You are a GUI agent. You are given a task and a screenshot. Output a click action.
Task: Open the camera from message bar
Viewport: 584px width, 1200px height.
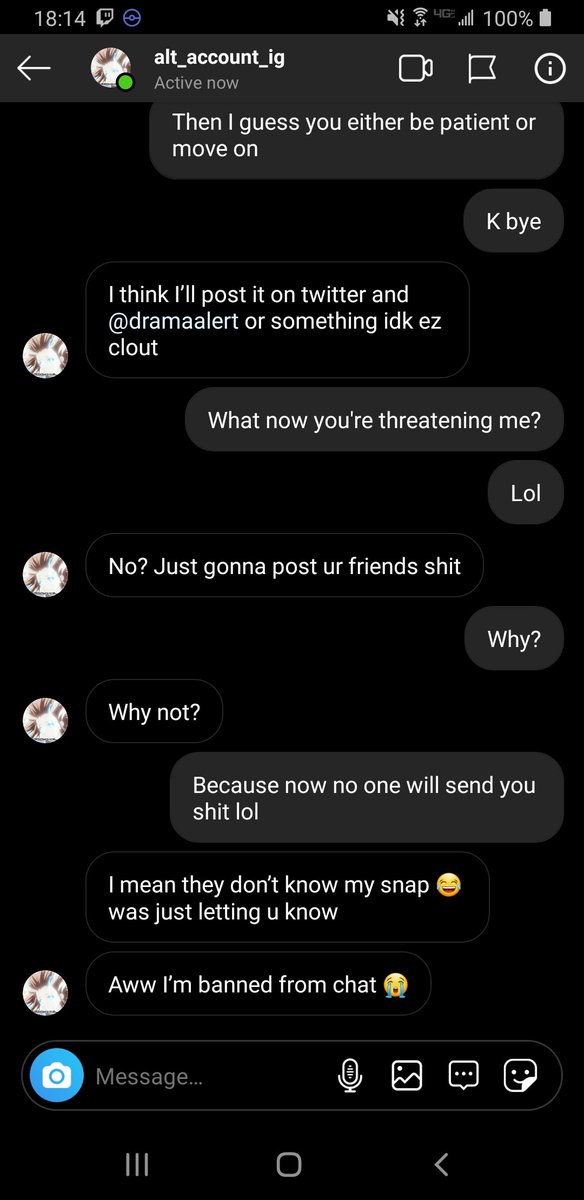[57, 1076]
